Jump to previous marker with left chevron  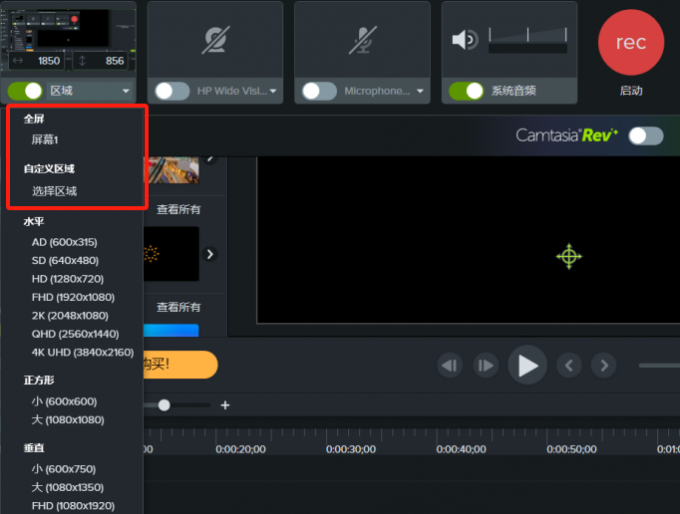pyautogui.click(x=569, y=366)
